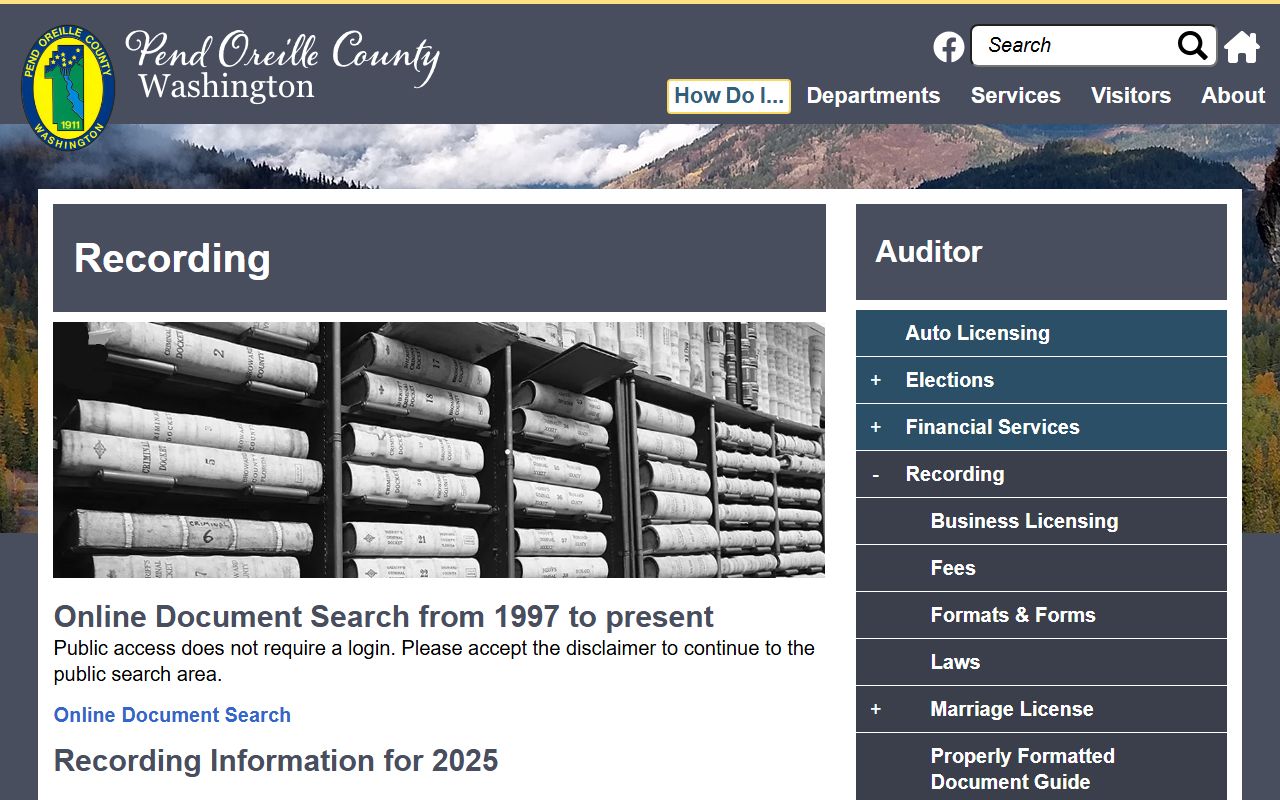Open the Business Licensing page
Image resolution: width=1280 pixels, height=800 pixels.
pyautogui.click(x=1041, y=521)
